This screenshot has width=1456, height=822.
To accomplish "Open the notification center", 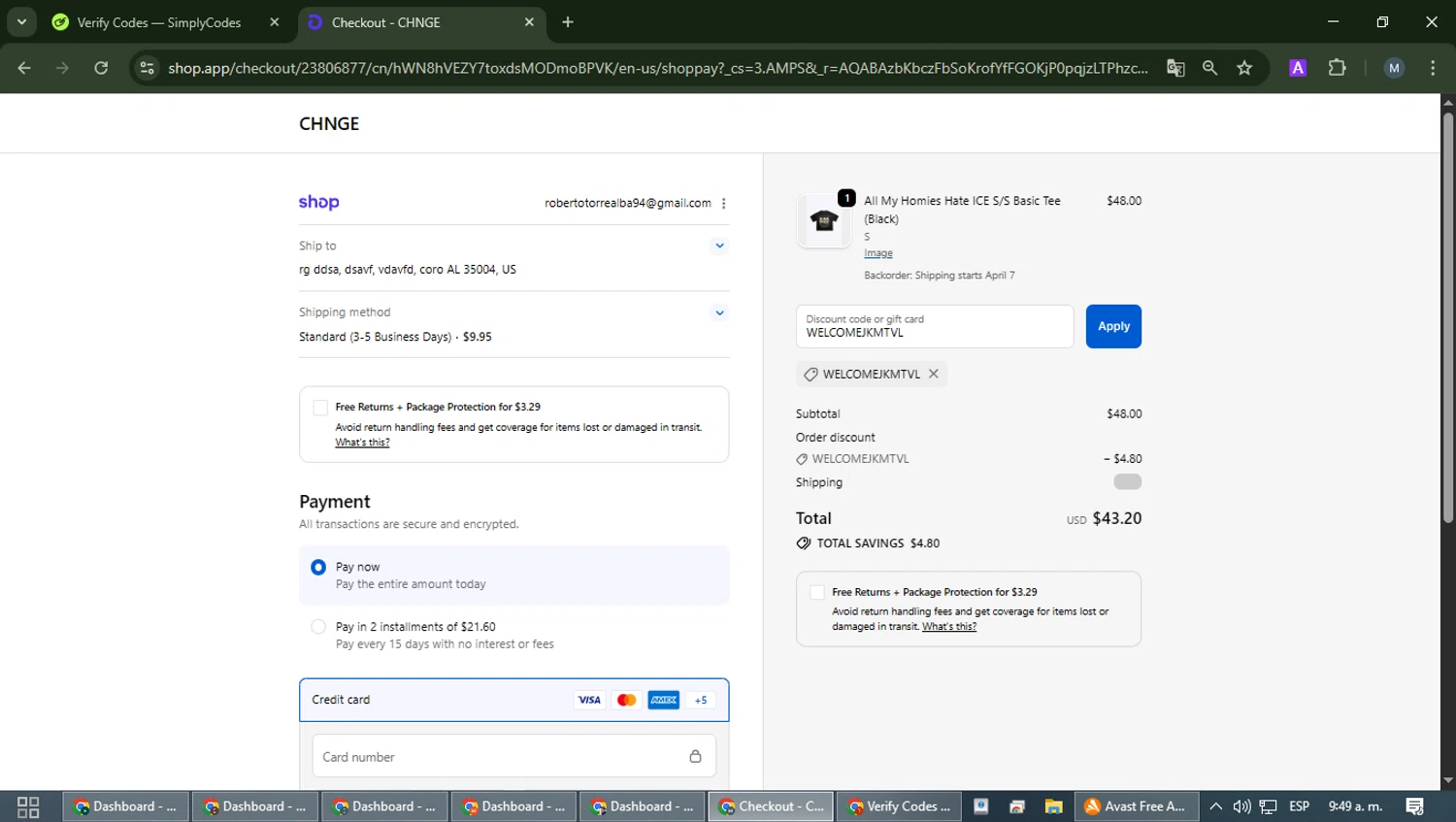I will coord(1414,806).
